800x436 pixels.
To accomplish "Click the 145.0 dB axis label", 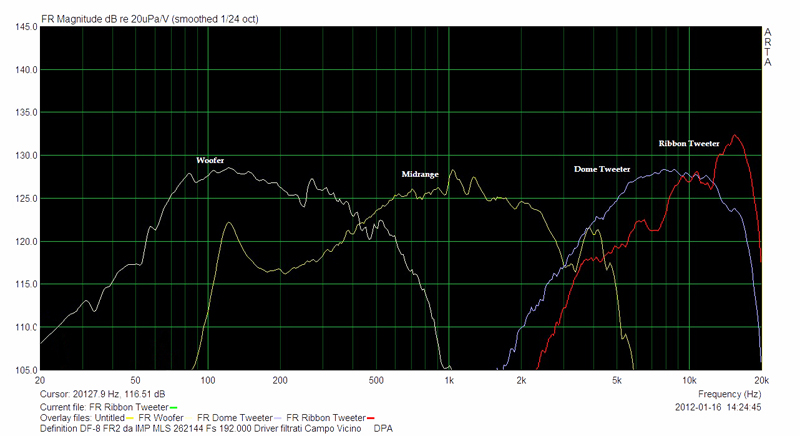I will [x=20, y=27].
